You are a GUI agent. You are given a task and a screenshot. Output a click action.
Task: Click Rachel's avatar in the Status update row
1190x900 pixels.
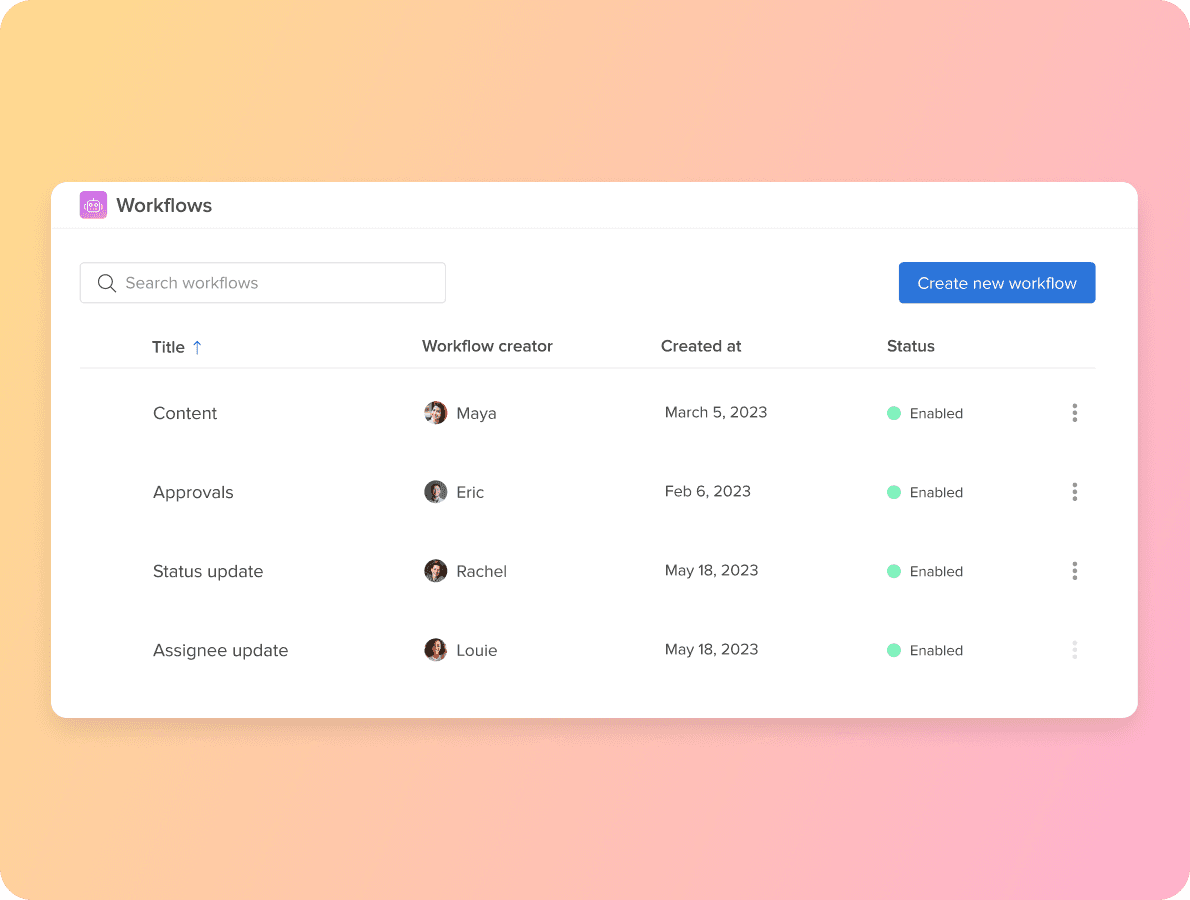436,570
